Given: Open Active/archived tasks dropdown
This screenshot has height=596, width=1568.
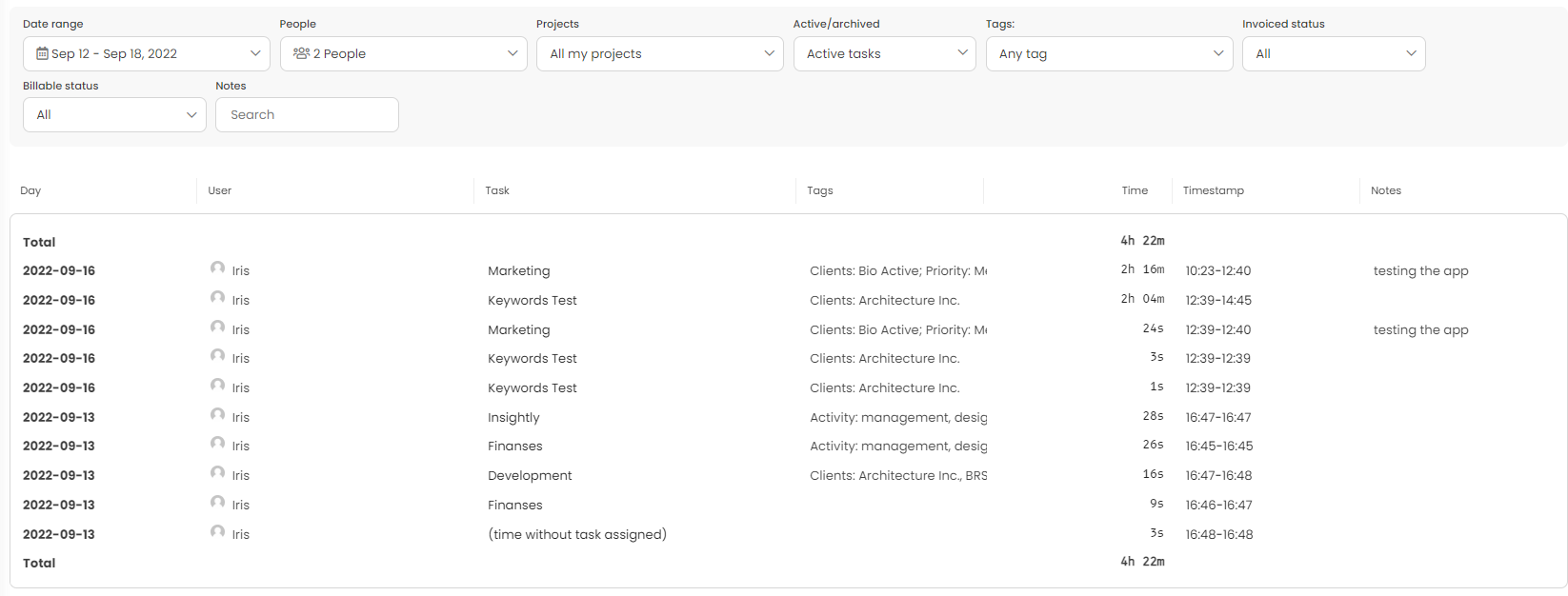Looking at the screenshot, I should point(884,54).
